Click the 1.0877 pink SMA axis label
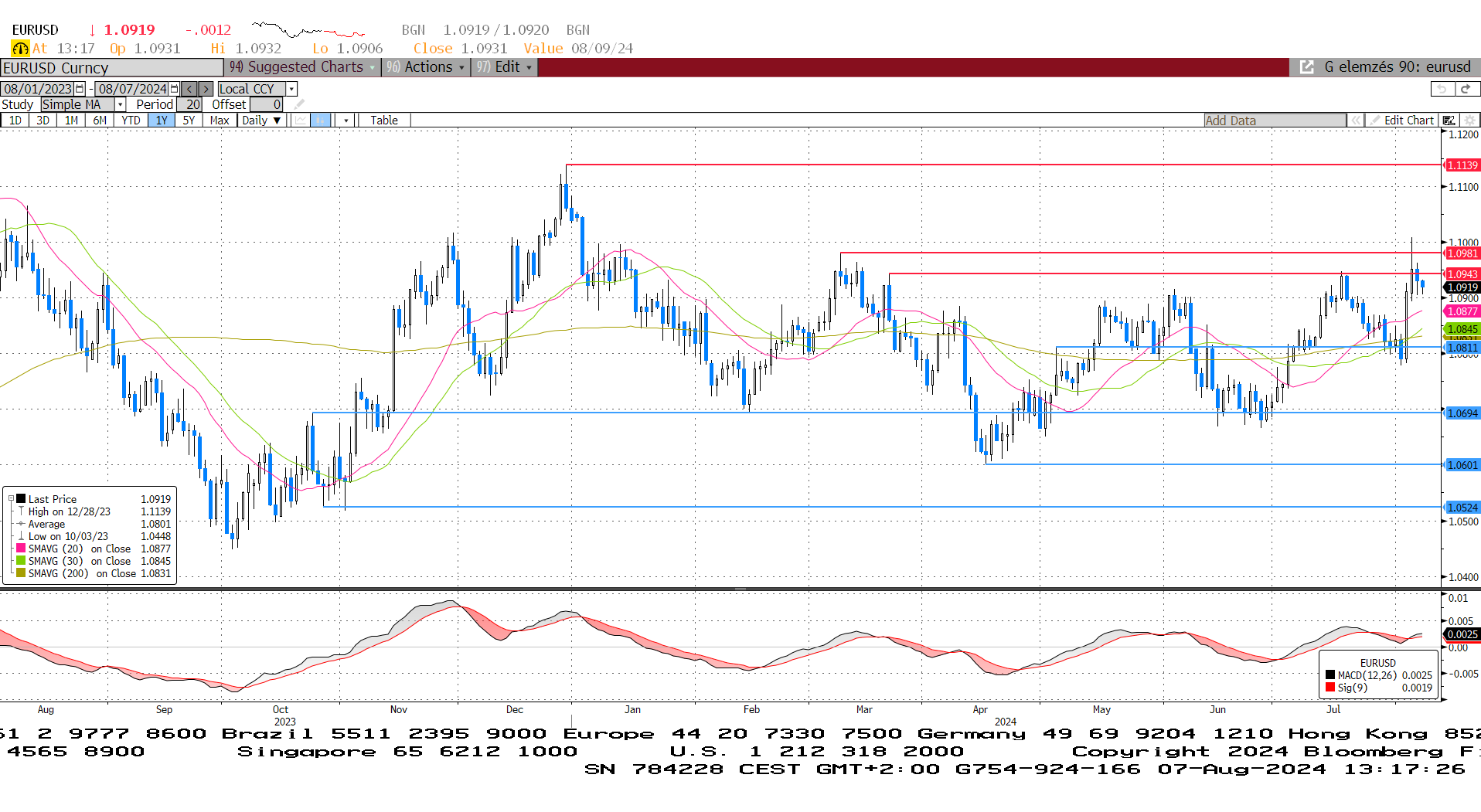This screenshot has width=1481, height=812. 1462,311
